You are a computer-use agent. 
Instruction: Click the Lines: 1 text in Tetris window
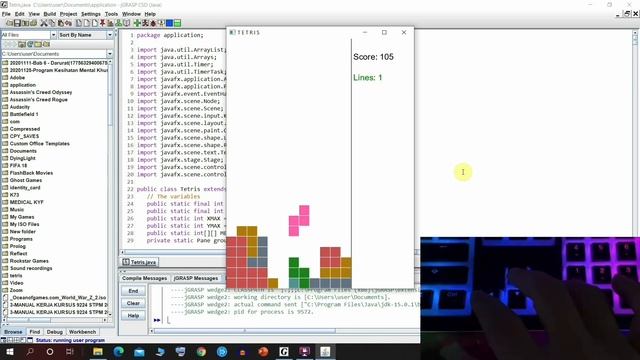coord(367,78)
